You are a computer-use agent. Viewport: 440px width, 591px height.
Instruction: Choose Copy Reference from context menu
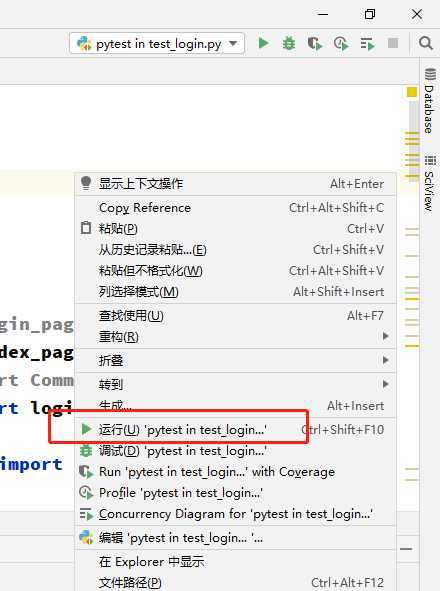click(x=235, y=208)
